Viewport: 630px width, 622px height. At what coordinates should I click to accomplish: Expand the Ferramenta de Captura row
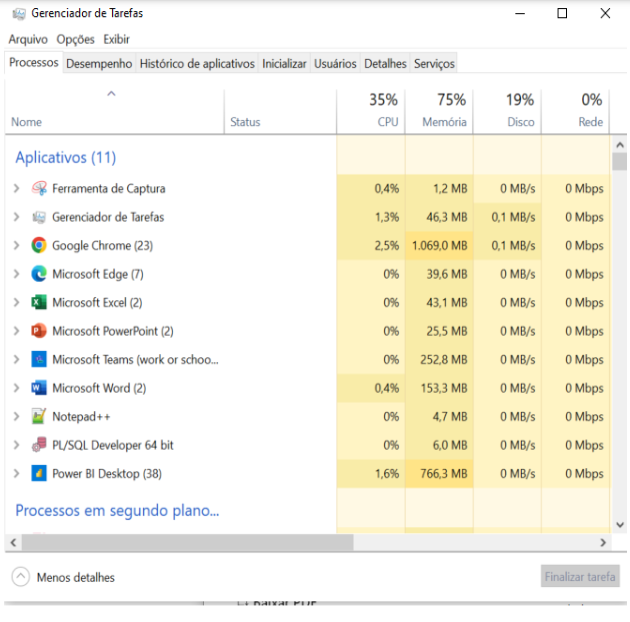[16, 188]
